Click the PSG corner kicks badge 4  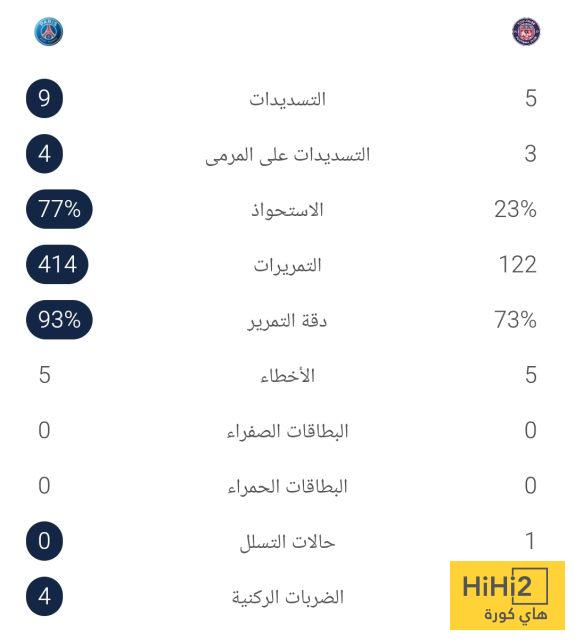[x=44, y=596]
